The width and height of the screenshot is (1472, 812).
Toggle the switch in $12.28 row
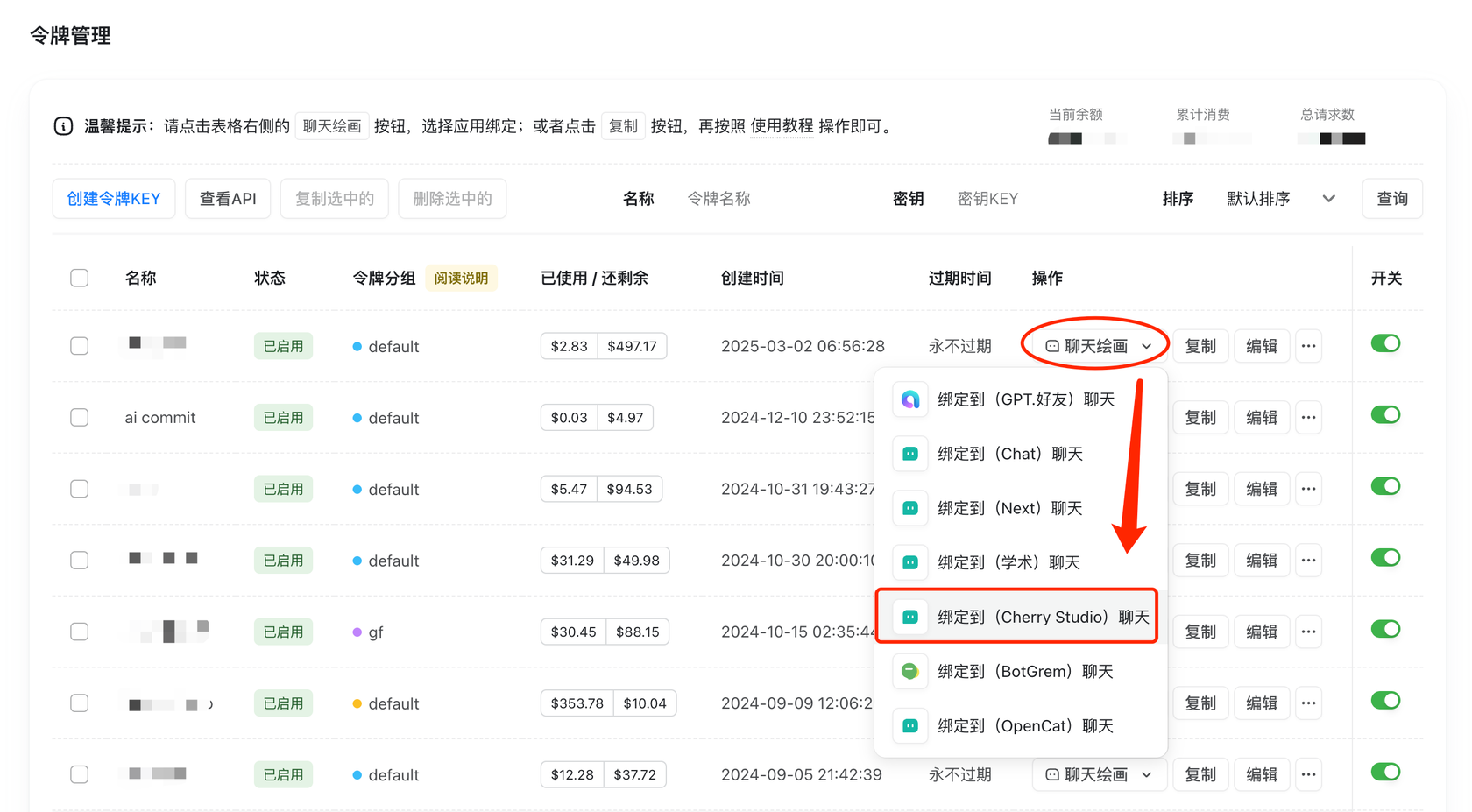coord(1385,772)
